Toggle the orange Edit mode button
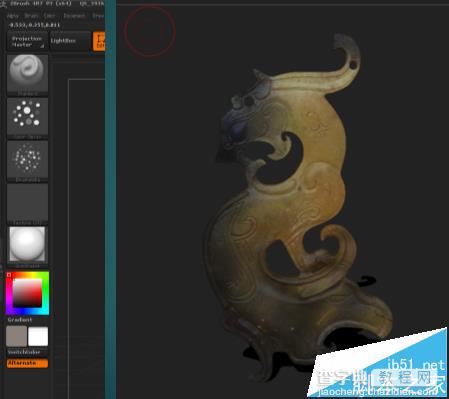 tap(99, 41)
